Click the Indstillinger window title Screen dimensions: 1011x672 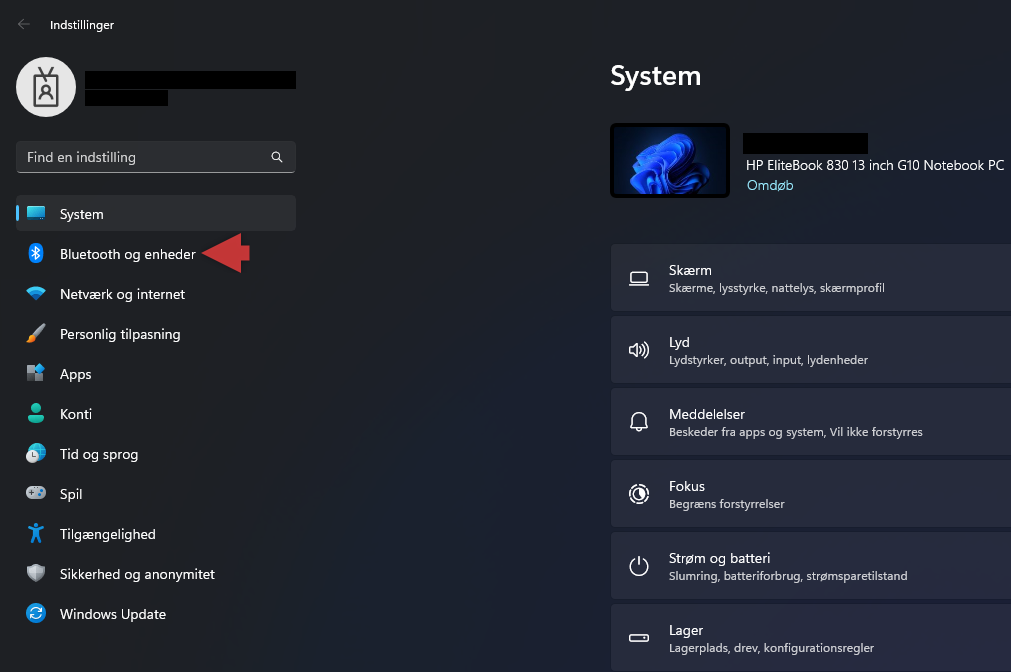point(82,25)
